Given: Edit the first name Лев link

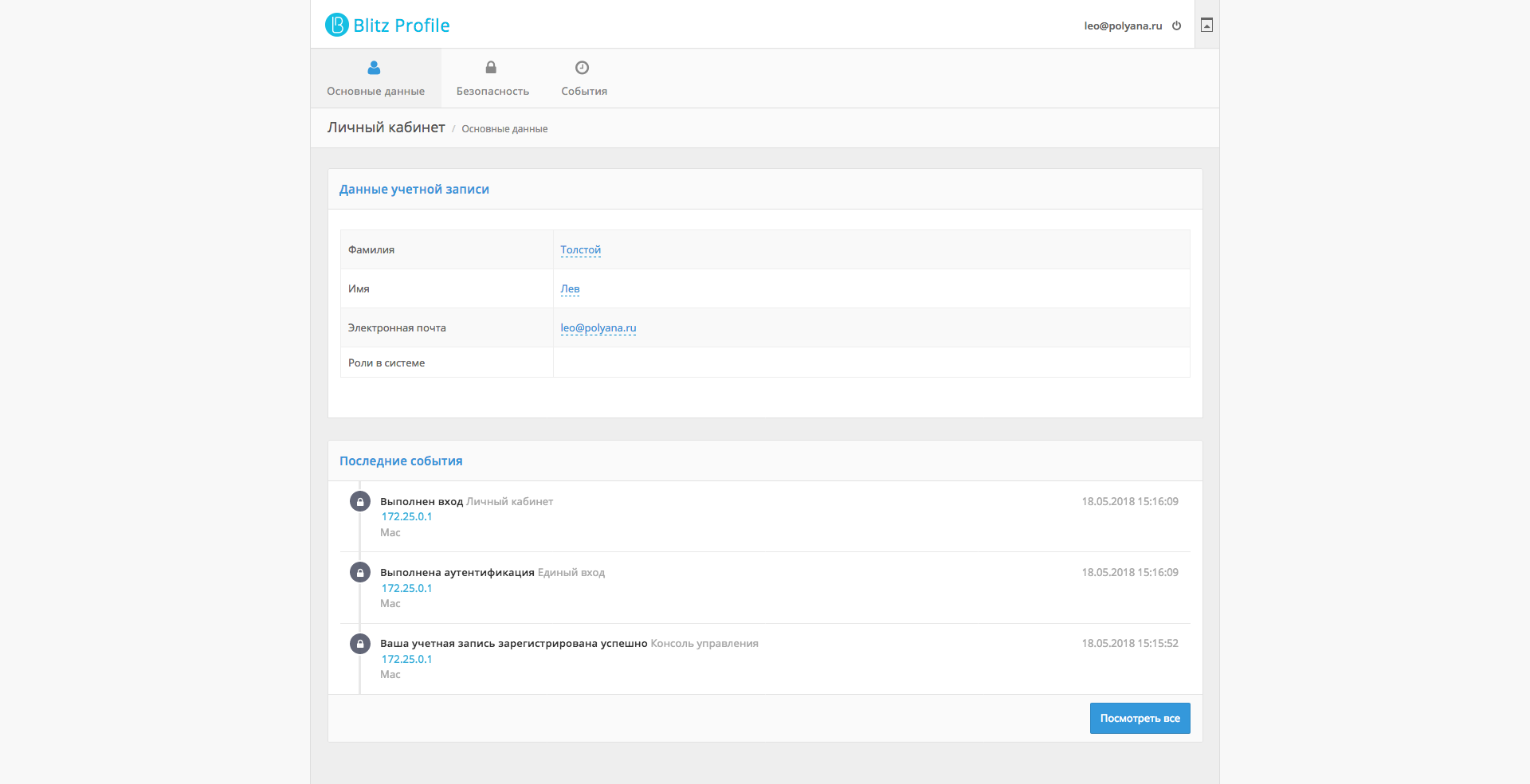Looking at the screenshot, I should pos(570,289).
